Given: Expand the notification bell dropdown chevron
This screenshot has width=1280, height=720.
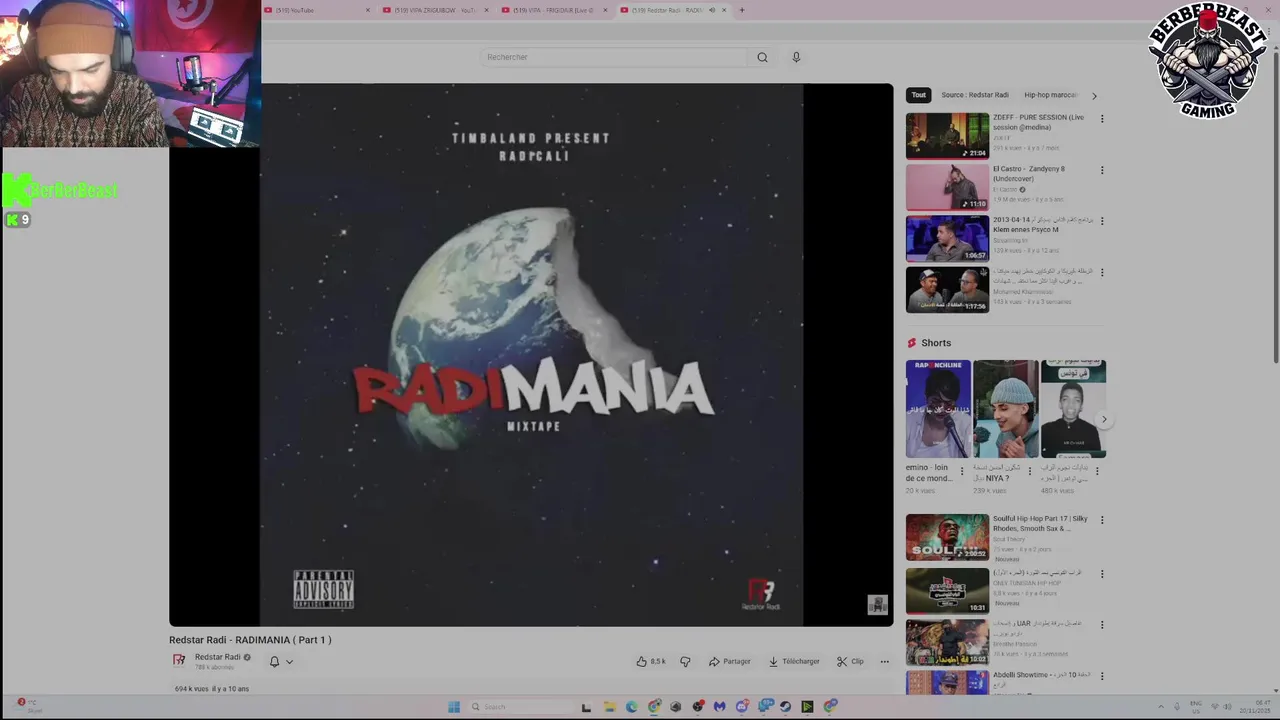Looking at the screenshot, I should [289, 661].
